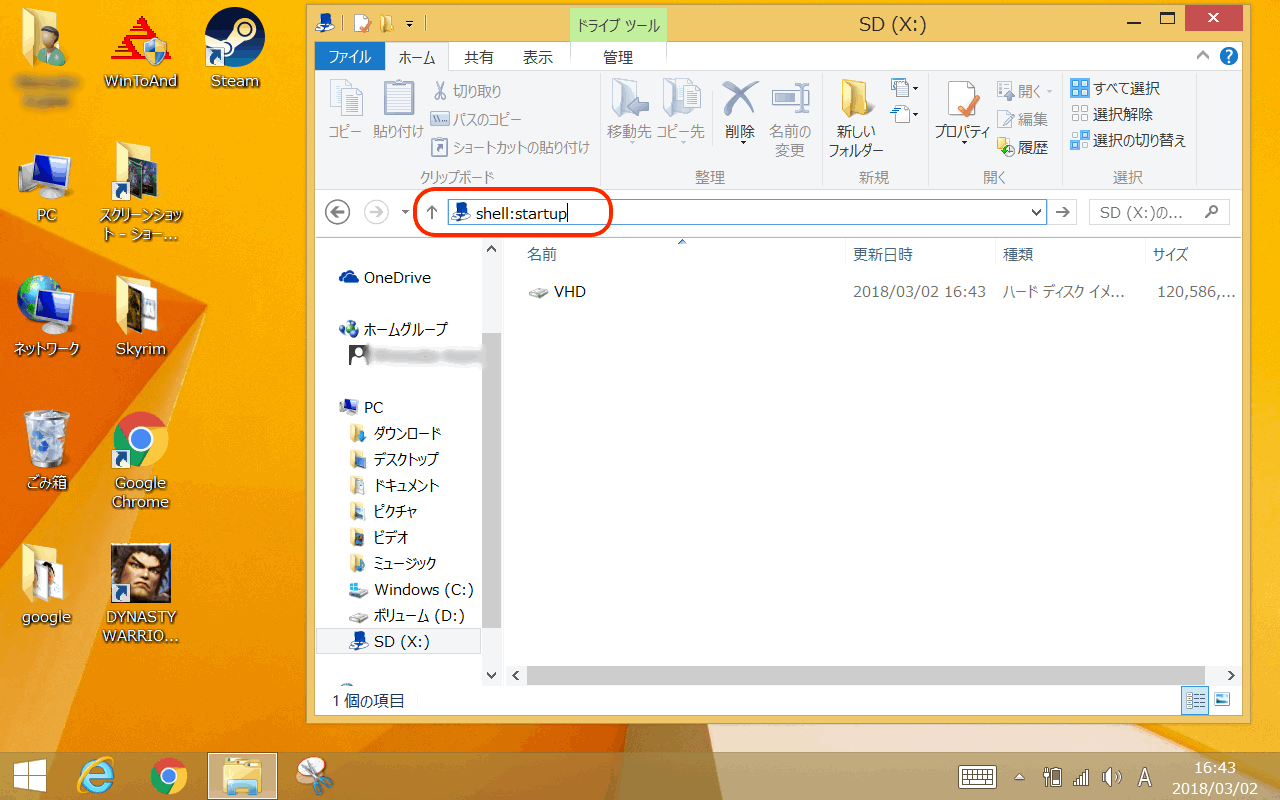Switch to large thumbnails view icon
This screenshot has width=1280, height=800.
[1222, 700]
